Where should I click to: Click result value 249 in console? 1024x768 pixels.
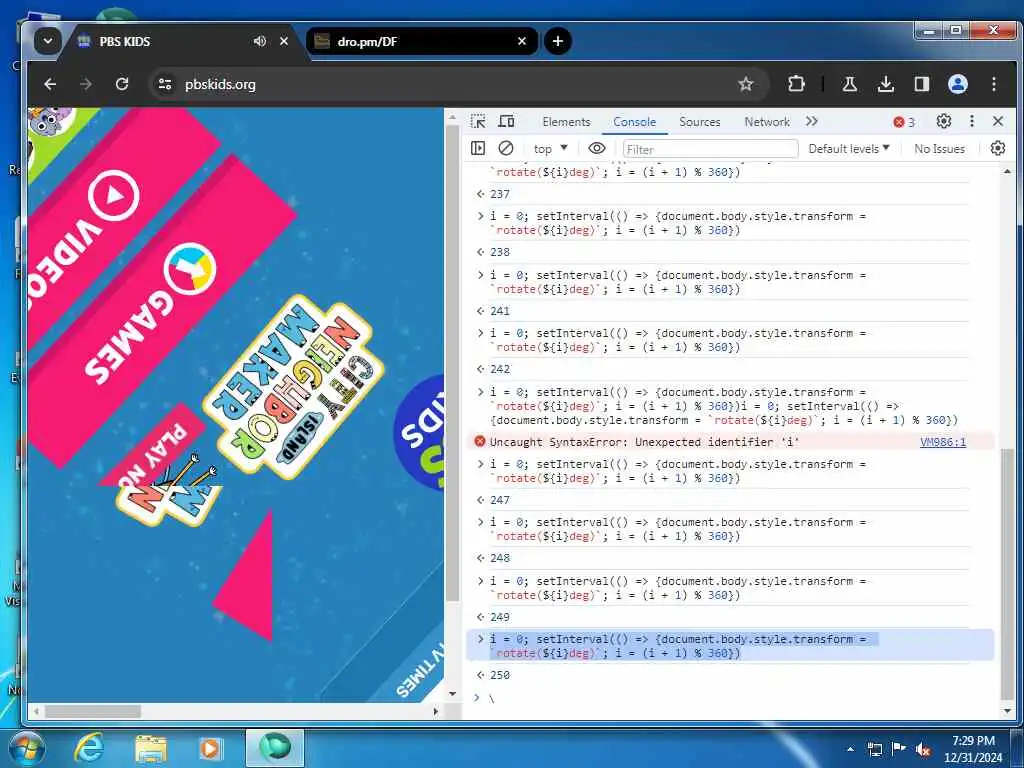pyautogui.click(x=500, y=617)
